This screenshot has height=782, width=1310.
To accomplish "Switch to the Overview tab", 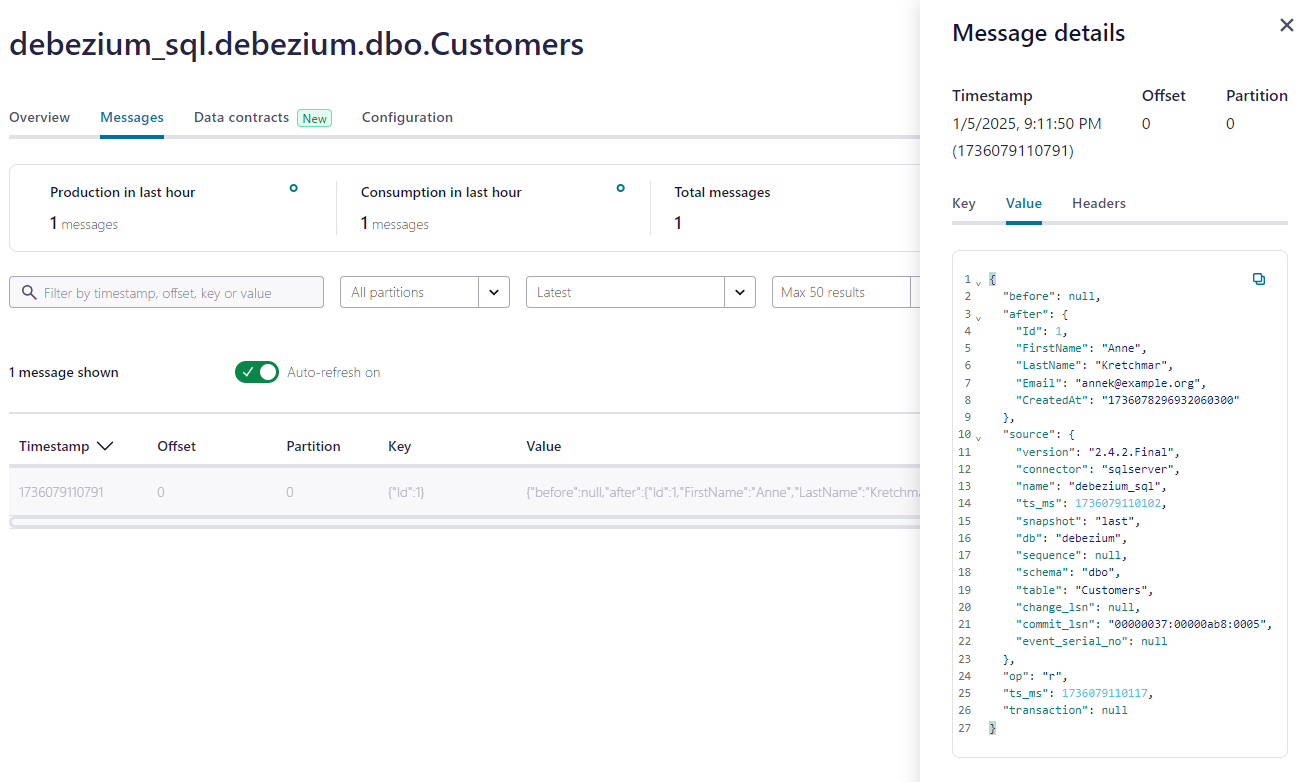I will 39,117.
